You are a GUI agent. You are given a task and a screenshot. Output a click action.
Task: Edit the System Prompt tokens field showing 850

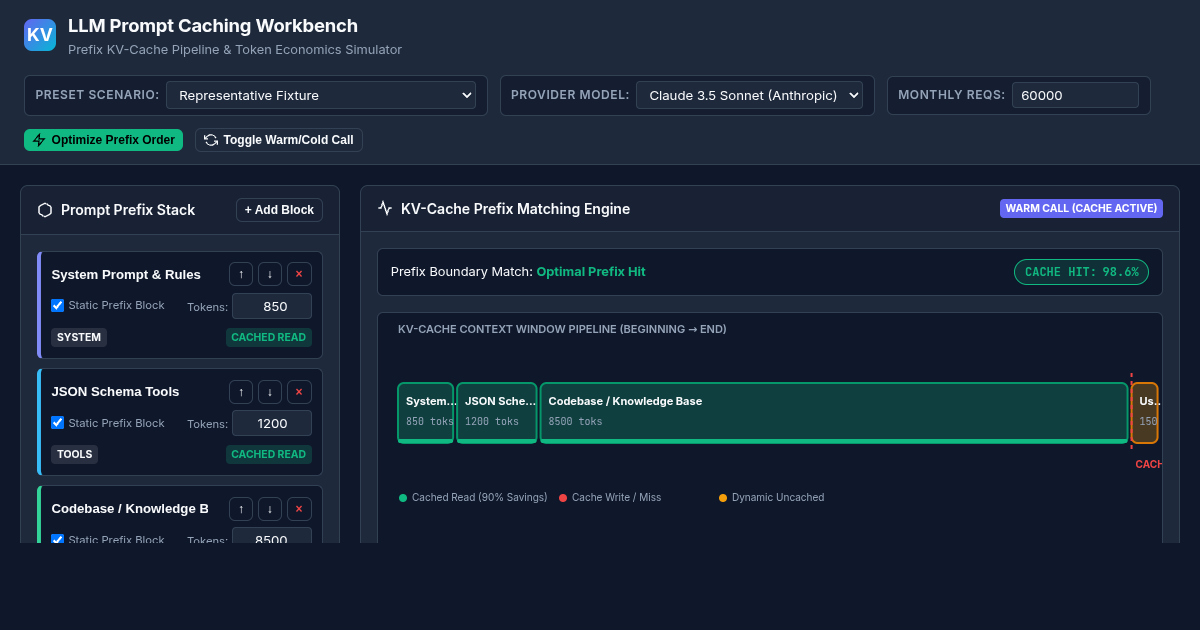[272, 306]
